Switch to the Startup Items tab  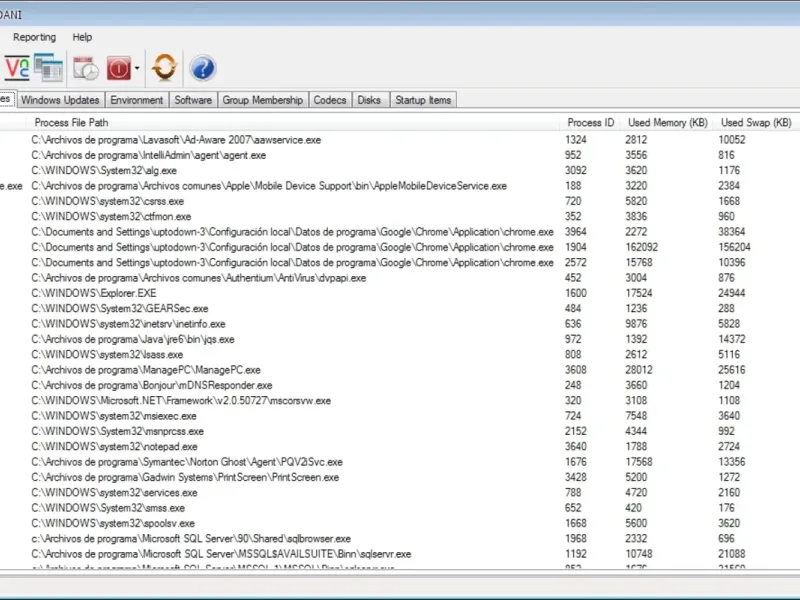423,100
